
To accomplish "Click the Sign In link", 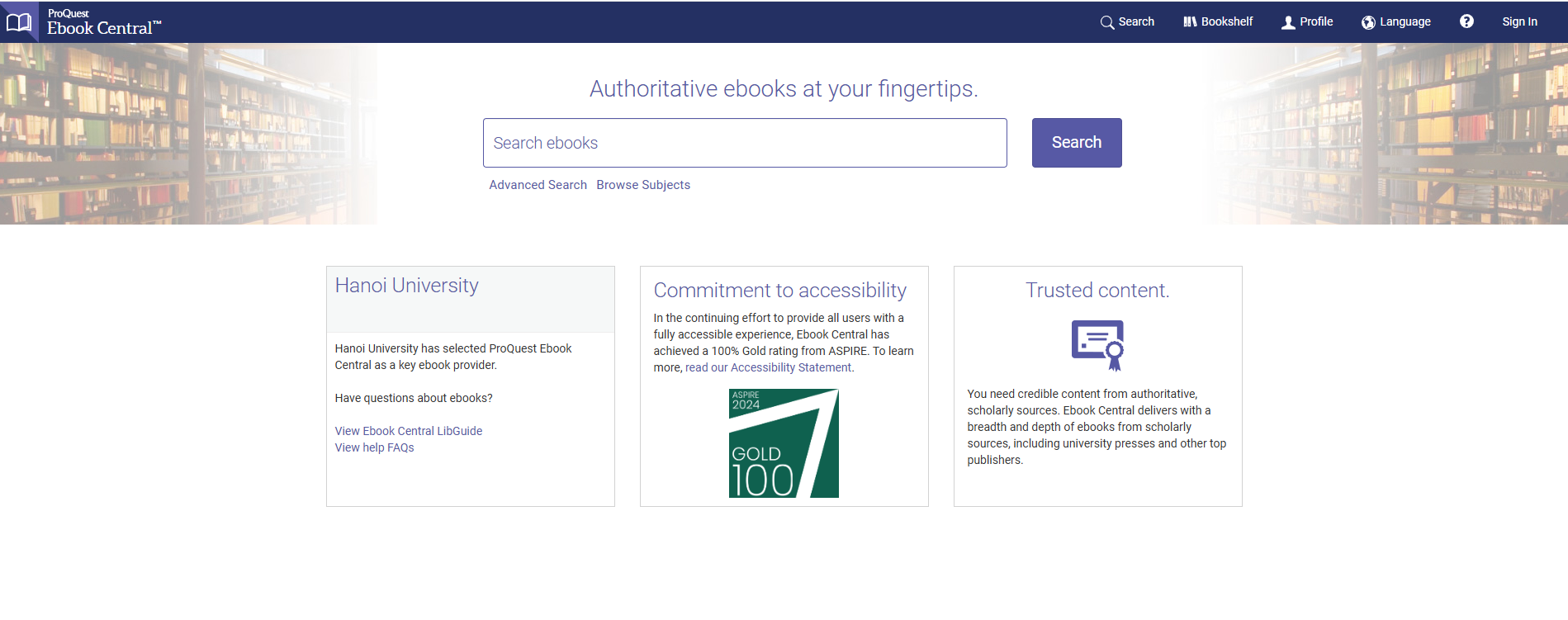I will tap(1519, 22).
